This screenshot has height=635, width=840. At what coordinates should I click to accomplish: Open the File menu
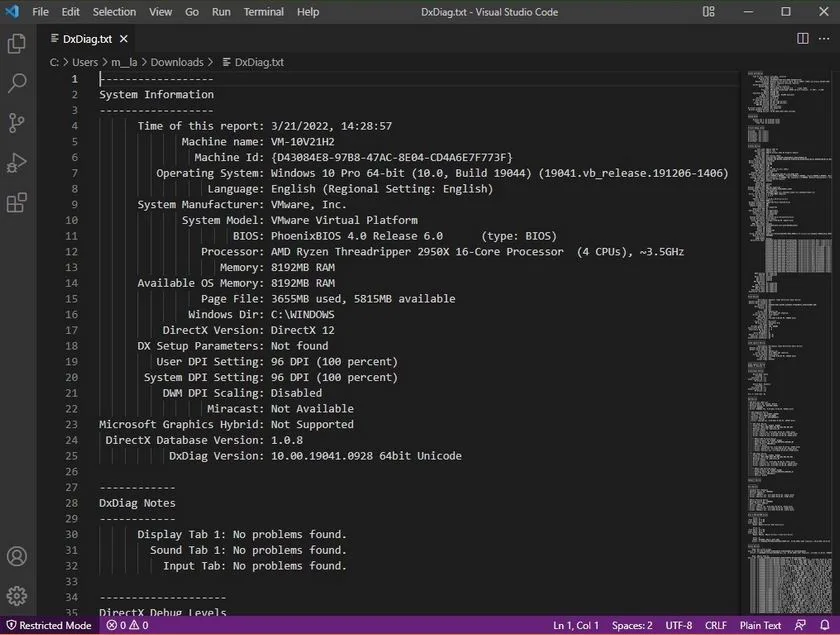(40, 12)
